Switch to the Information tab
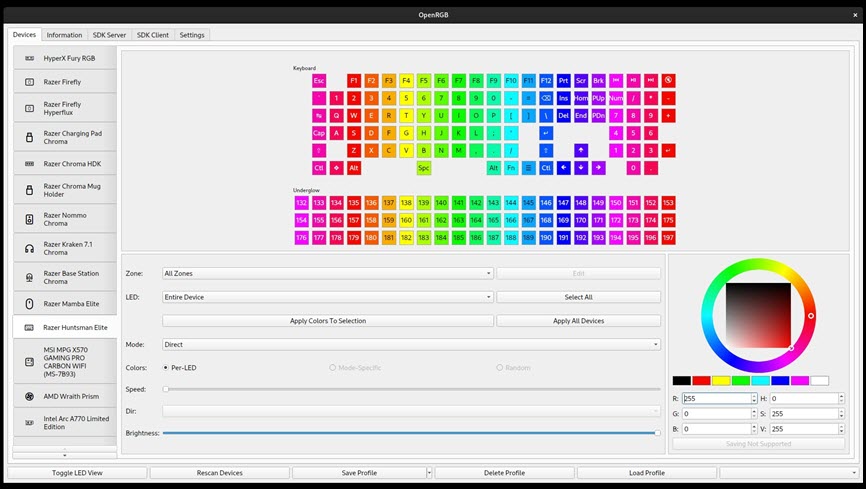The width and height of the screenshot is (866, 489). [x=64, y=35]
